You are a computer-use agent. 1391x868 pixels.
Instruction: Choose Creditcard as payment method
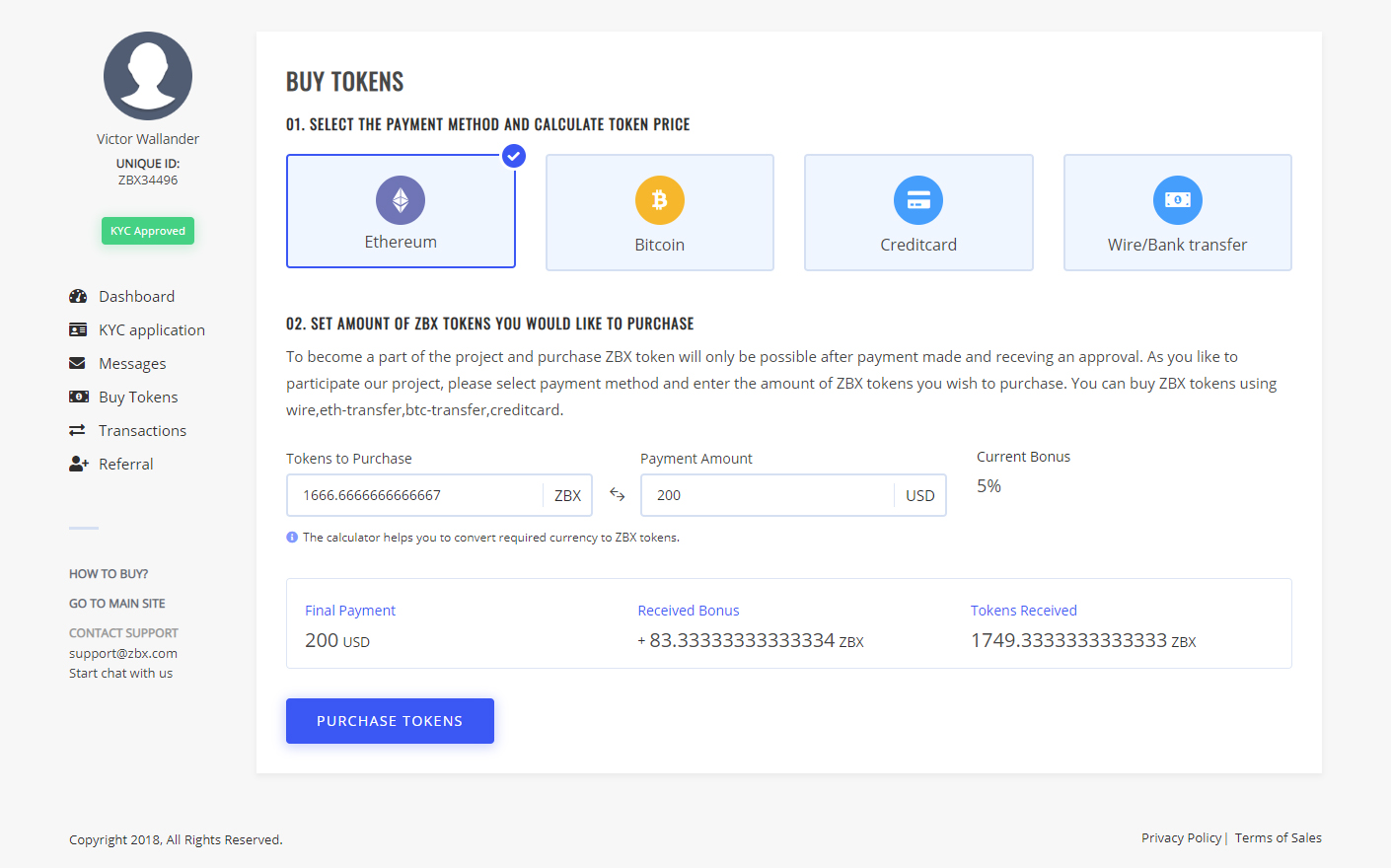(x=918, y=212)
